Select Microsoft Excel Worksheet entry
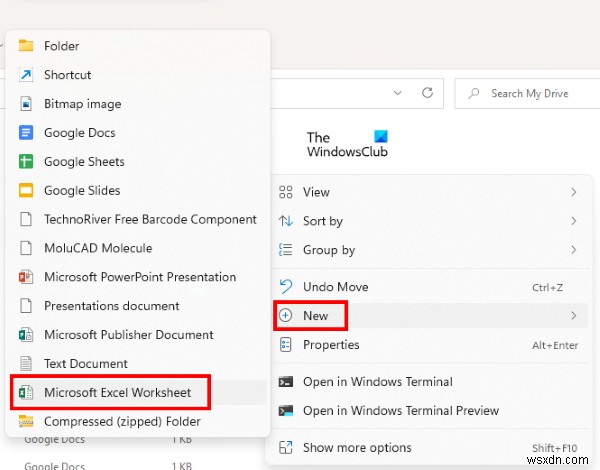600x470 pixels. [138, 393]
